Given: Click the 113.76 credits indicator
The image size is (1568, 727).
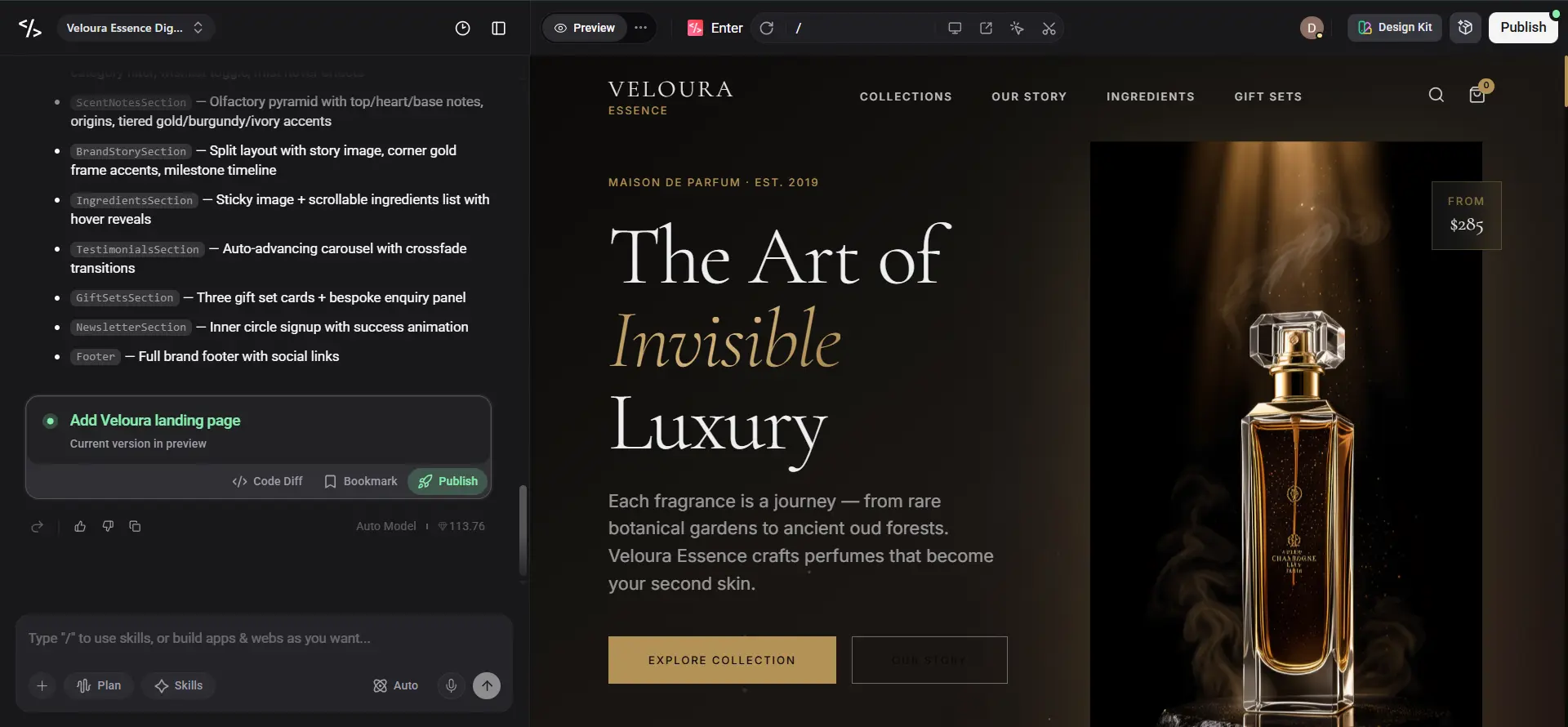Looking at the screenshot, I should [x=461, y=526].
